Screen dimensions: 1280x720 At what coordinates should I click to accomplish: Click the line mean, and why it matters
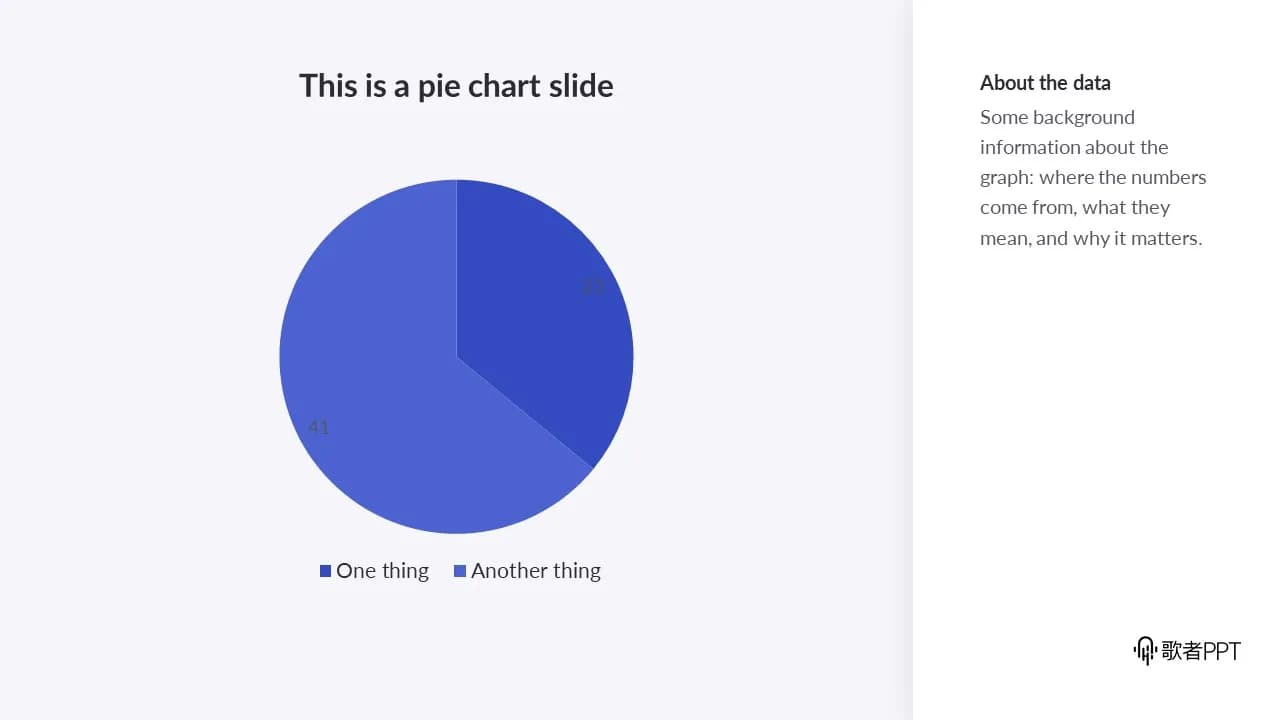1091,239
